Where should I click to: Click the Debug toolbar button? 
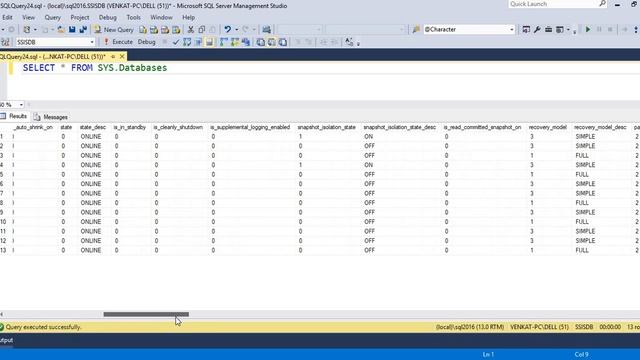point(147,42)
